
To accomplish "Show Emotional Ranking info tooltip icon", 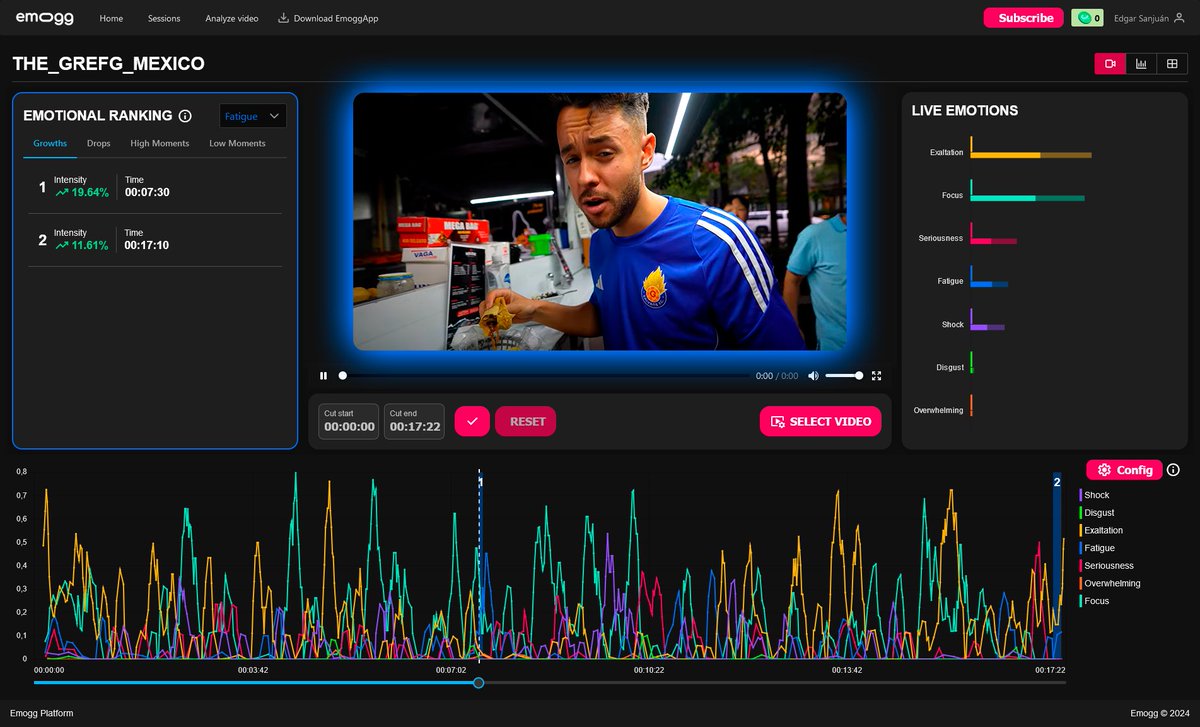I will 185,116.
